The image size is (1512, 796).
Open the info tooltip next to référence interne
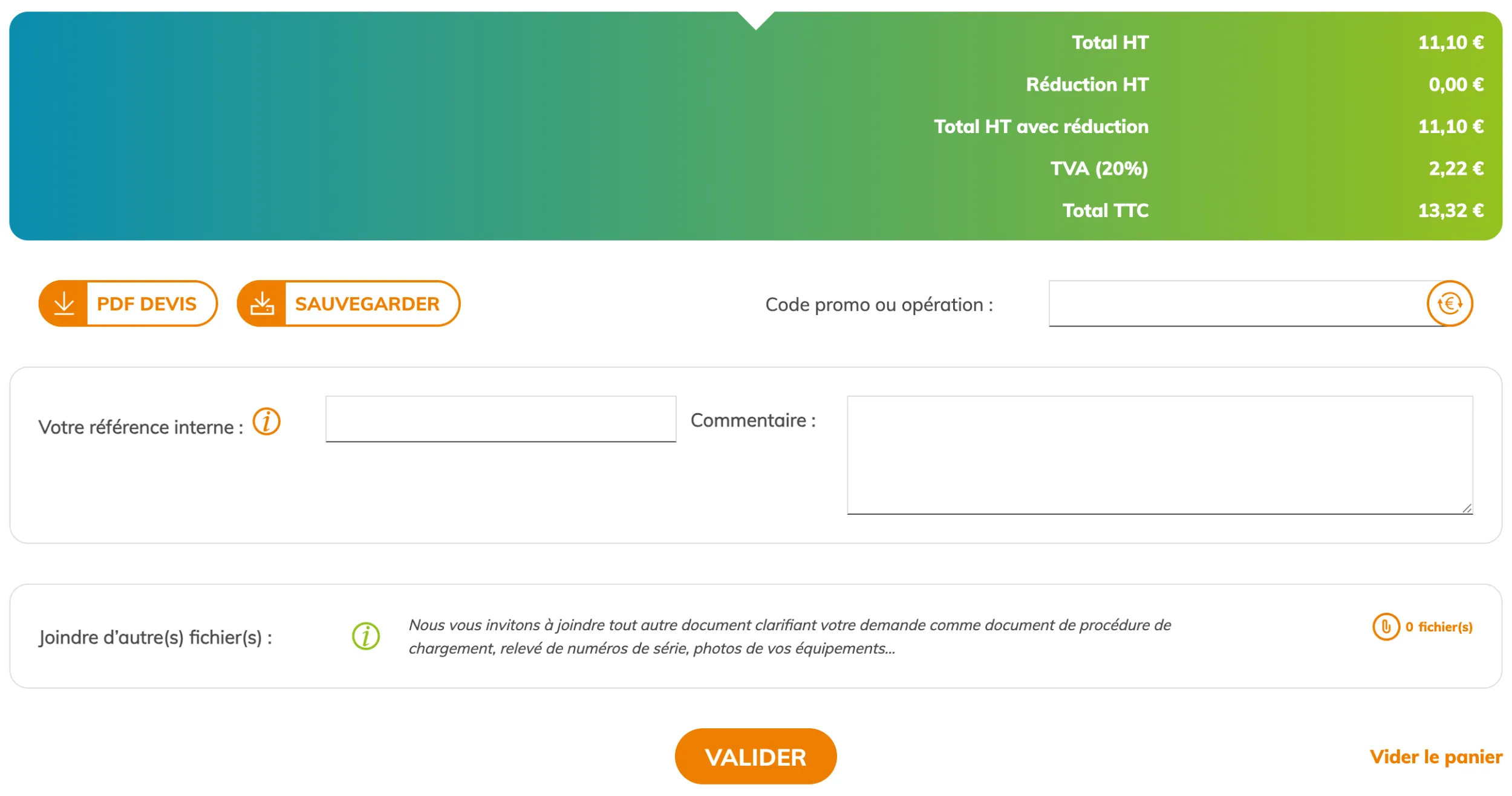(266, 422)
